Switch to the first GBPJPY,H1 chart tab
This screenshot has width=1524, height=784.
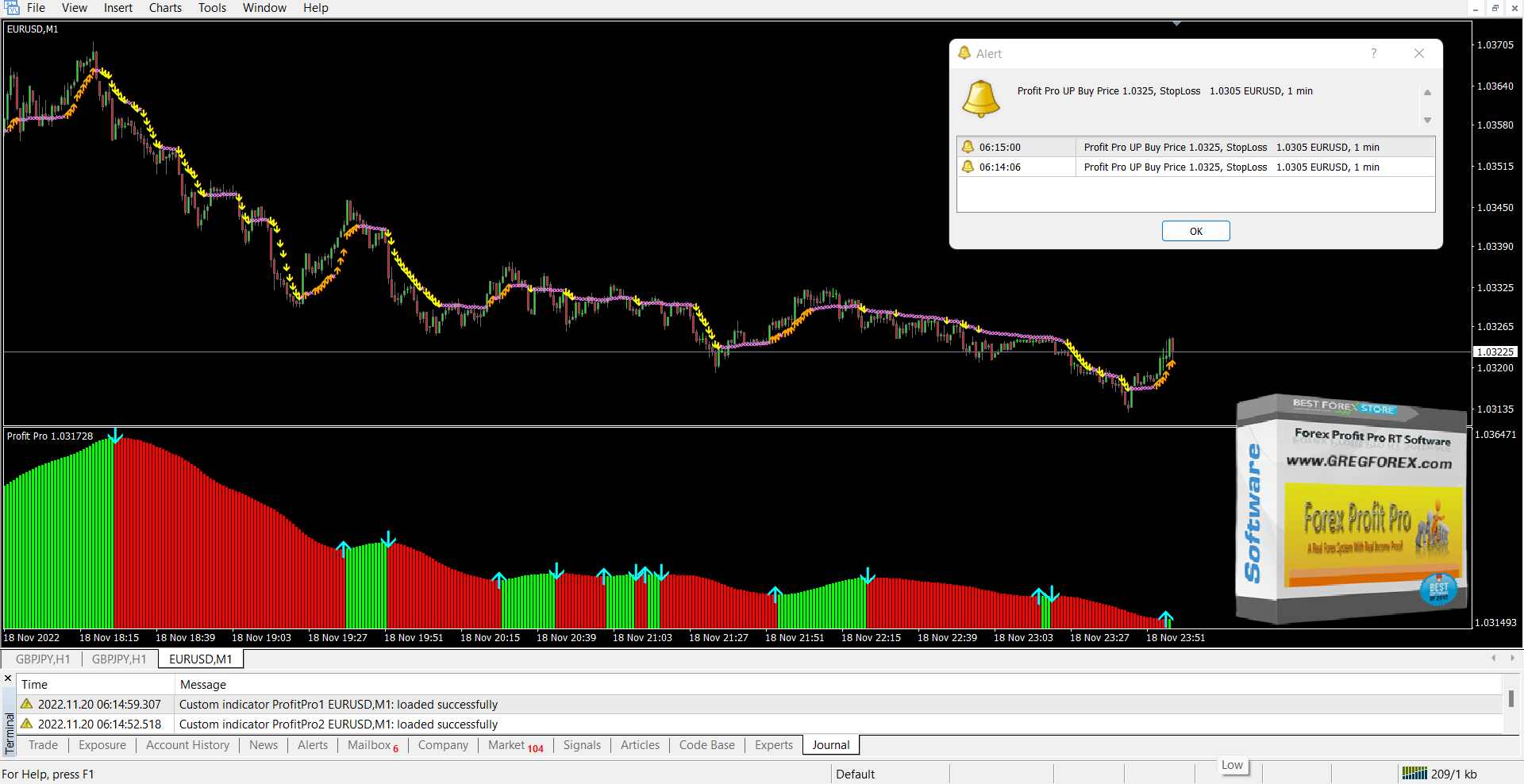tap(43, 659)
